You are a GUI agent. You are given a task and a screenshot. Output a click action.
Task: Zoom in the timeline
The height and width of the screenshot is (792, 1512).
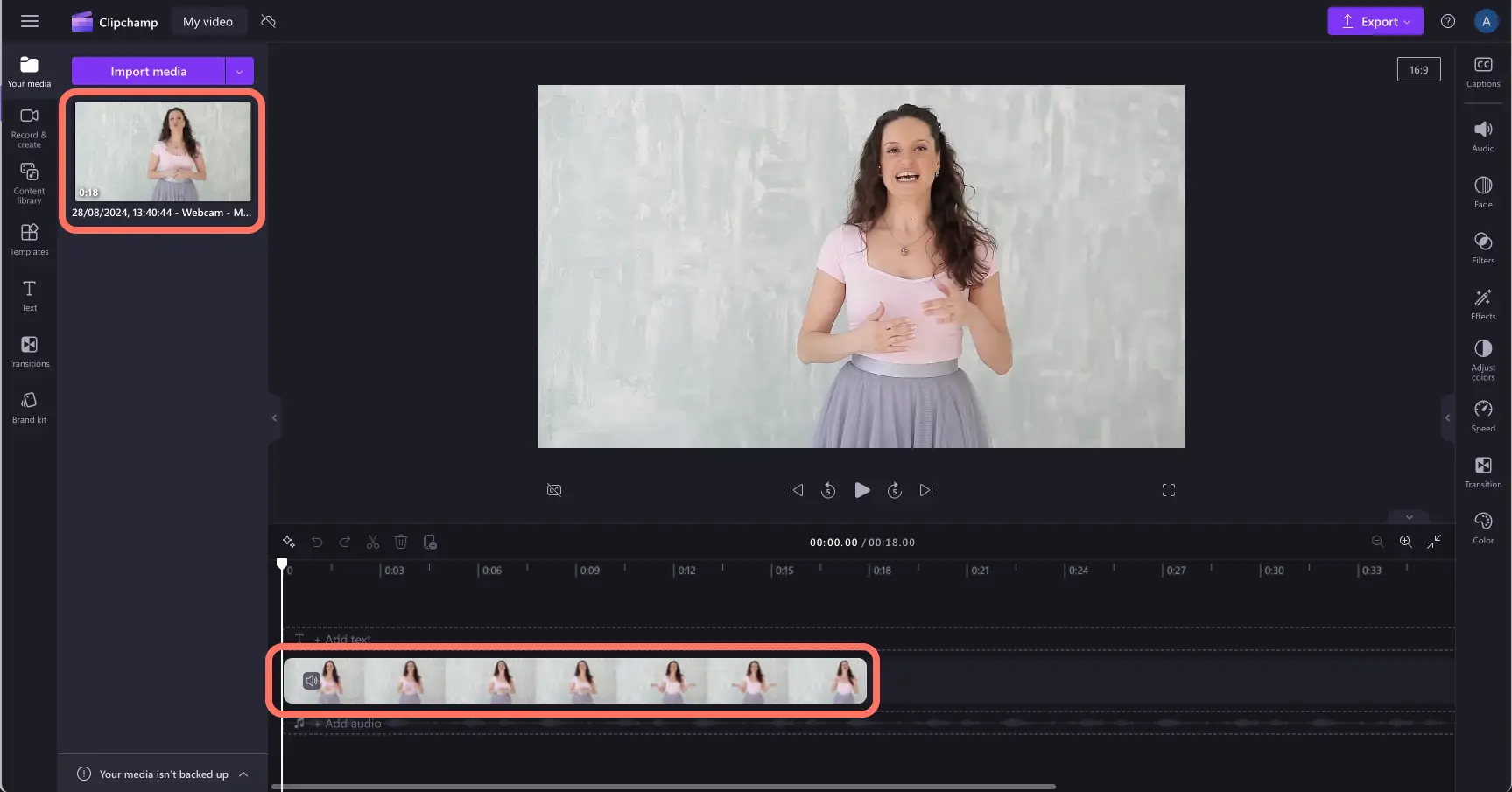click(x=1405, y=542)
